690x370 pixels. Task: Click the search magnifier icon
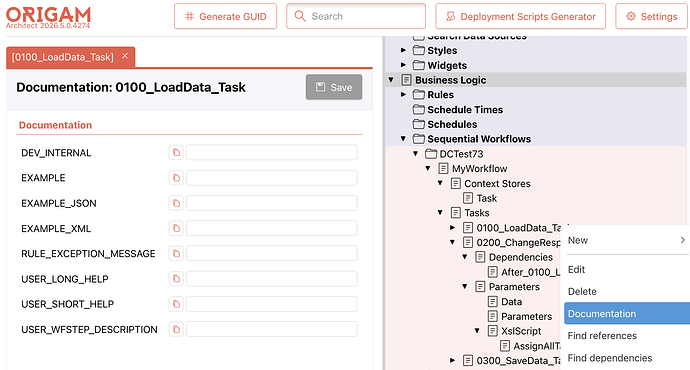tap(300, 16)
